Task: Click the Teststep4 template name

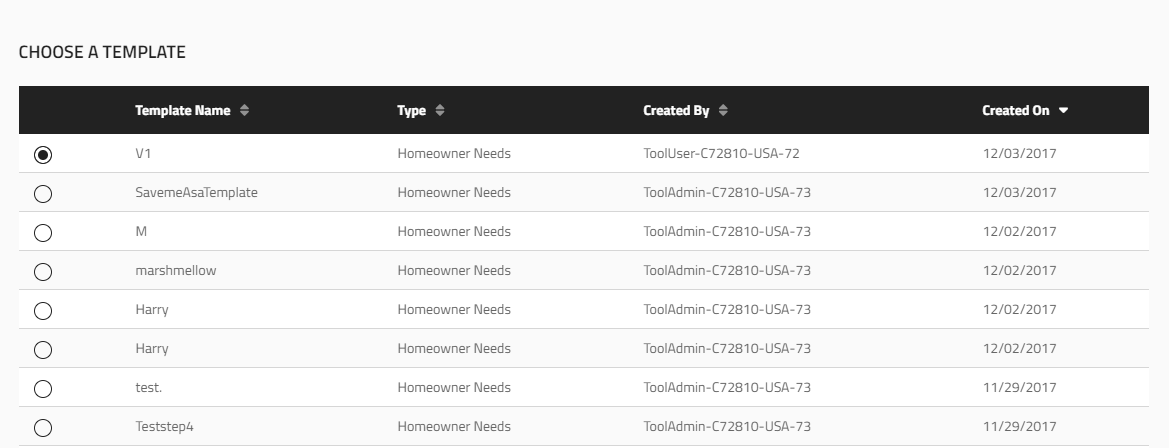Action: [164, 426]
